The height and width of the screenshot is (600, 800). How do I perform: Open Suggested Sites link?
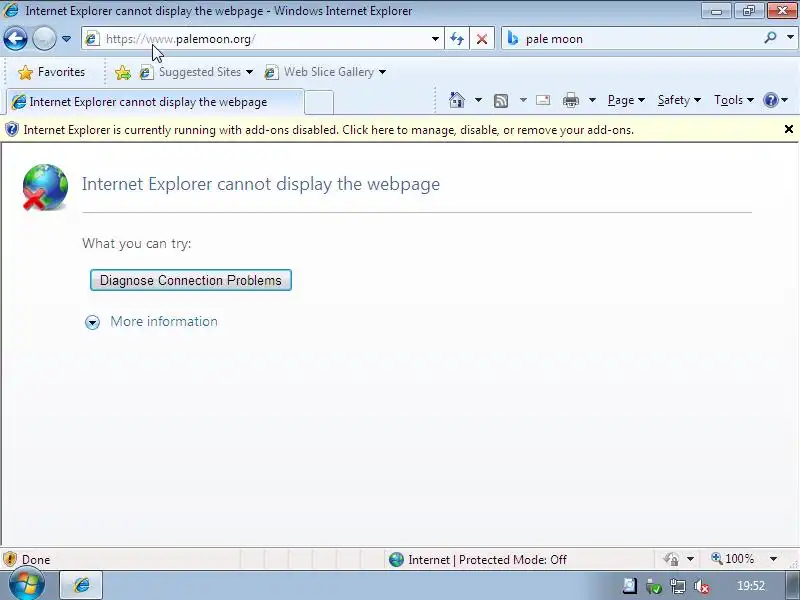coord(196,72)
